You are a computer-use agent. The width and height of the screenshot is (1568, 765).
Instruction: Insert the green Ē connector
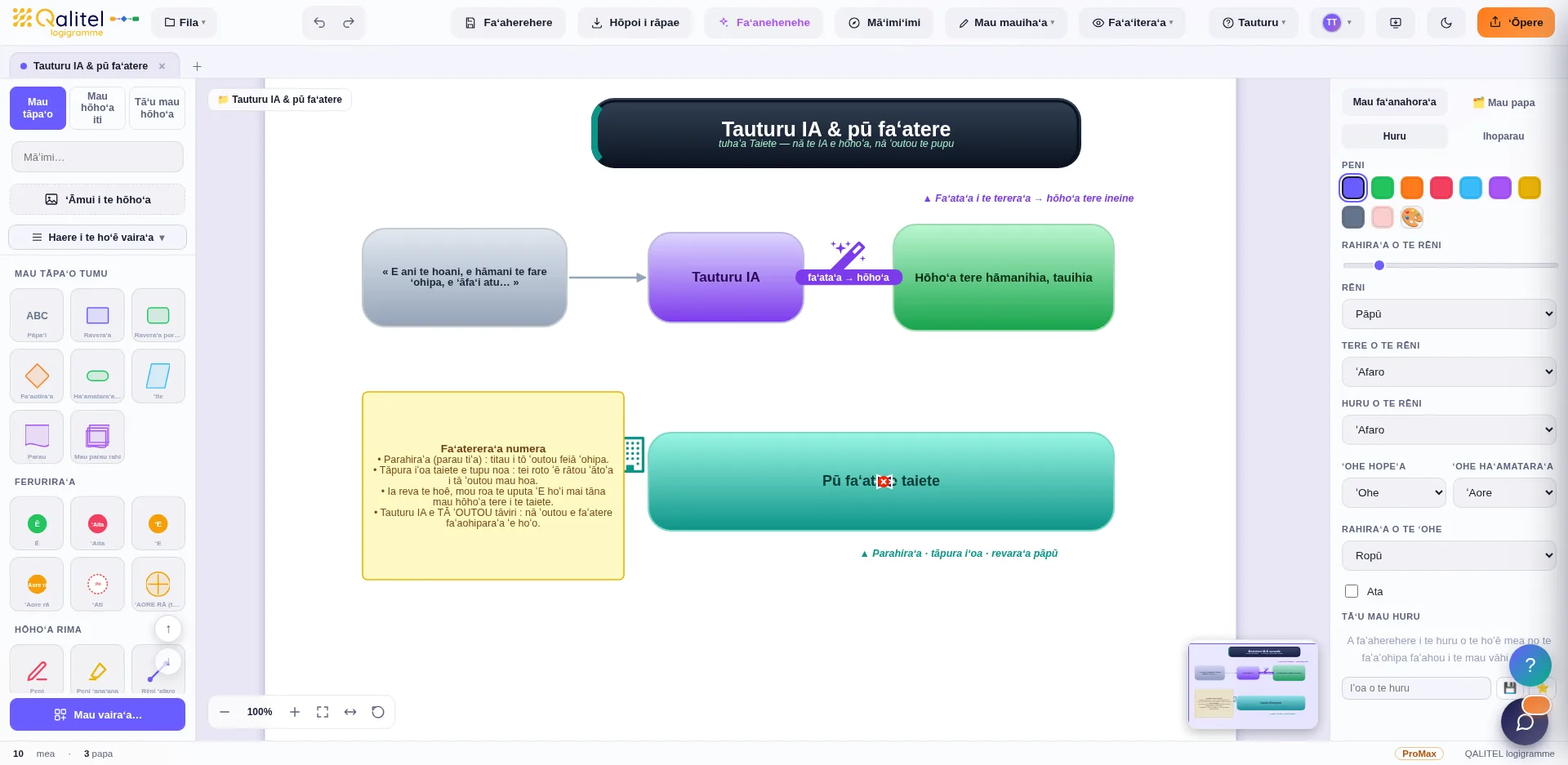pyautogui.click(x=37, y=523)
